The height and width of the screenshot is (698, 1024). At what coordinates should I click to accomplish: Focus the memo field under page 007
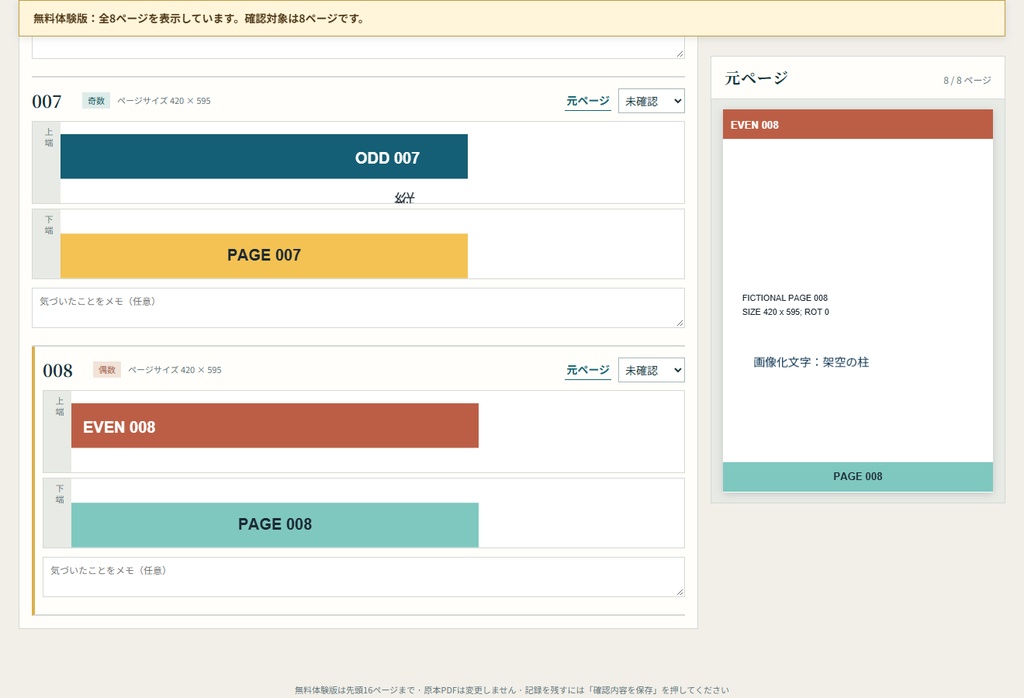pos(358,308)
